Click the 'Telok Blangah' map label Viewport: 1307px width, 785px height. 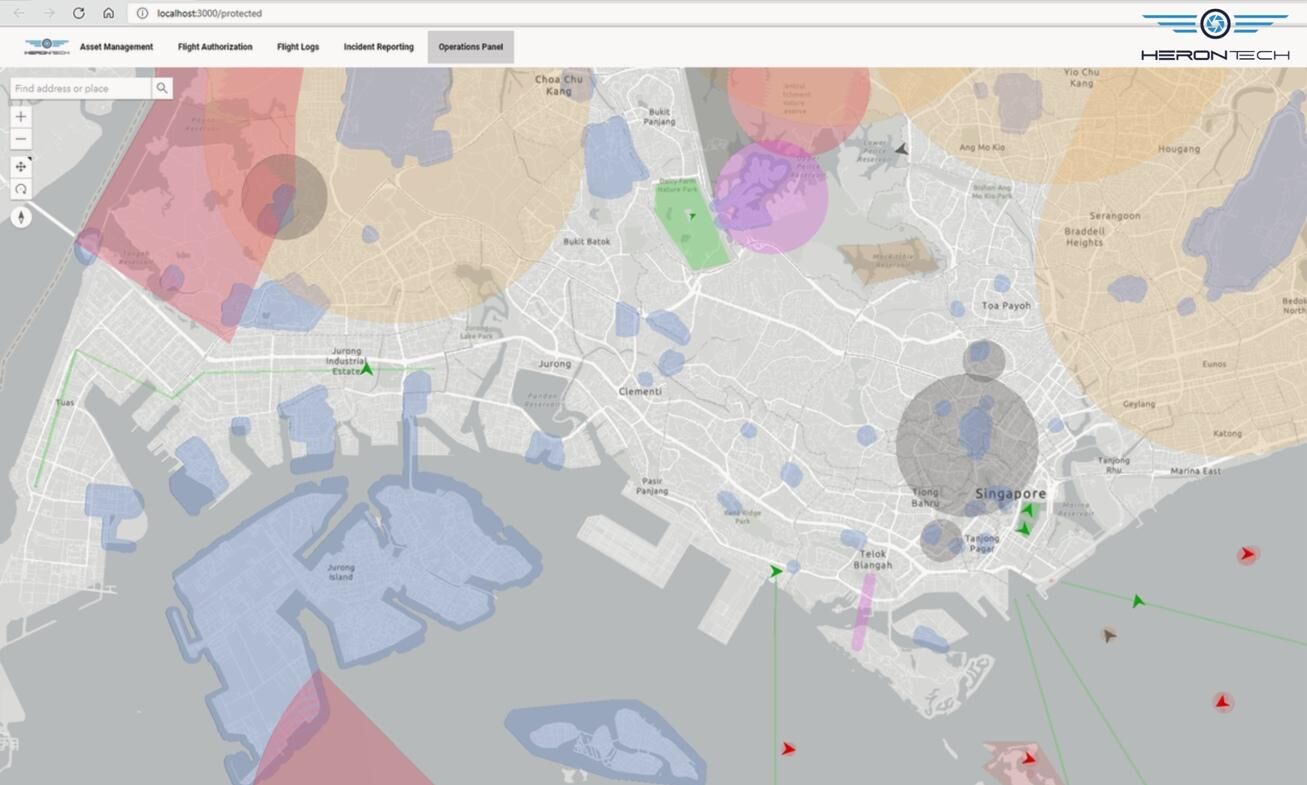pyautogui.click(x=872, y=559)
